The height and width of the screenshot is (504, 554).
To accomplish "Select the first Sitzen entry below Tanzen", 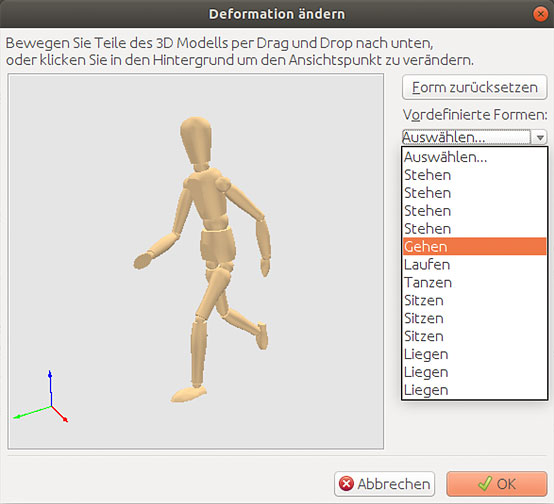I will coord(475,300).
